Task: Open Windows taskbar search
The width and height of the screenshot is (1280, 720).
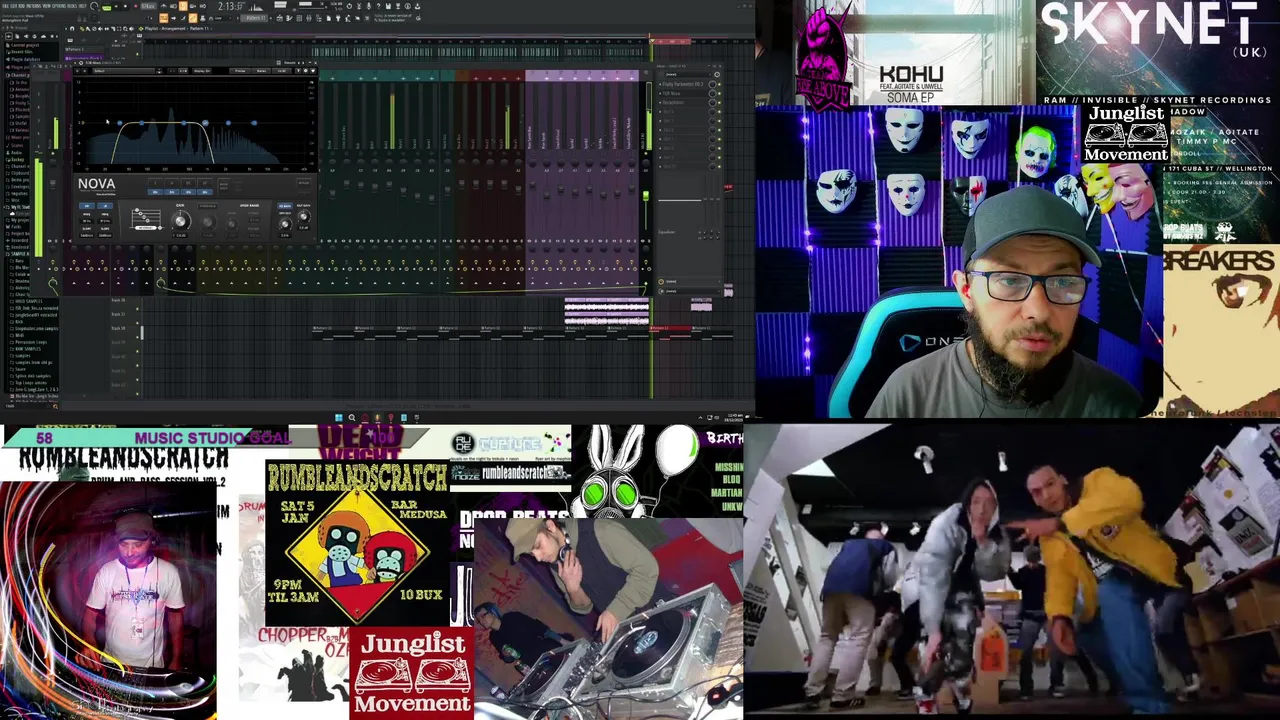Action: coord(351,417)
